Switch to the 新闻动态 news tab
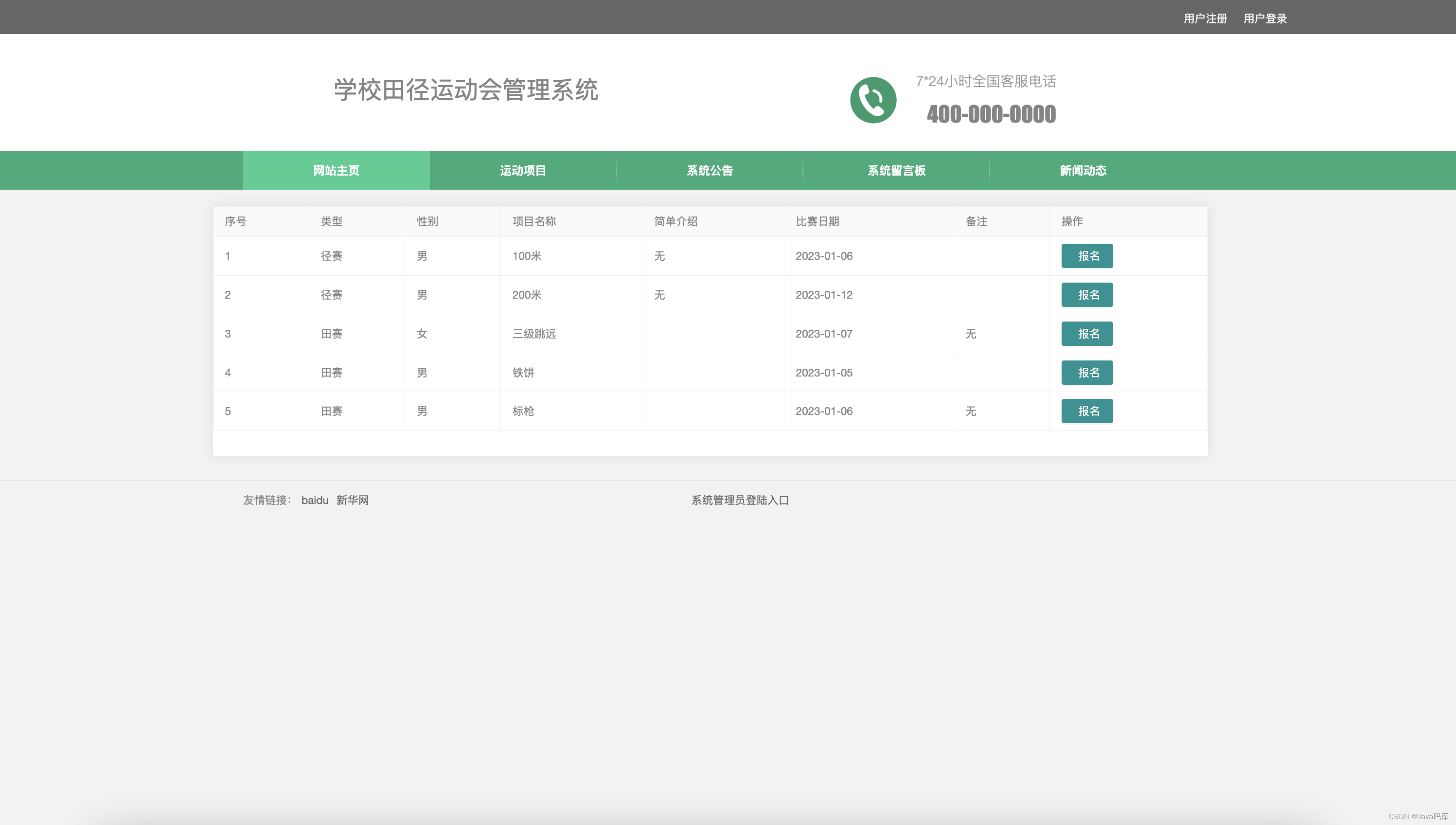 [1083, 171]
